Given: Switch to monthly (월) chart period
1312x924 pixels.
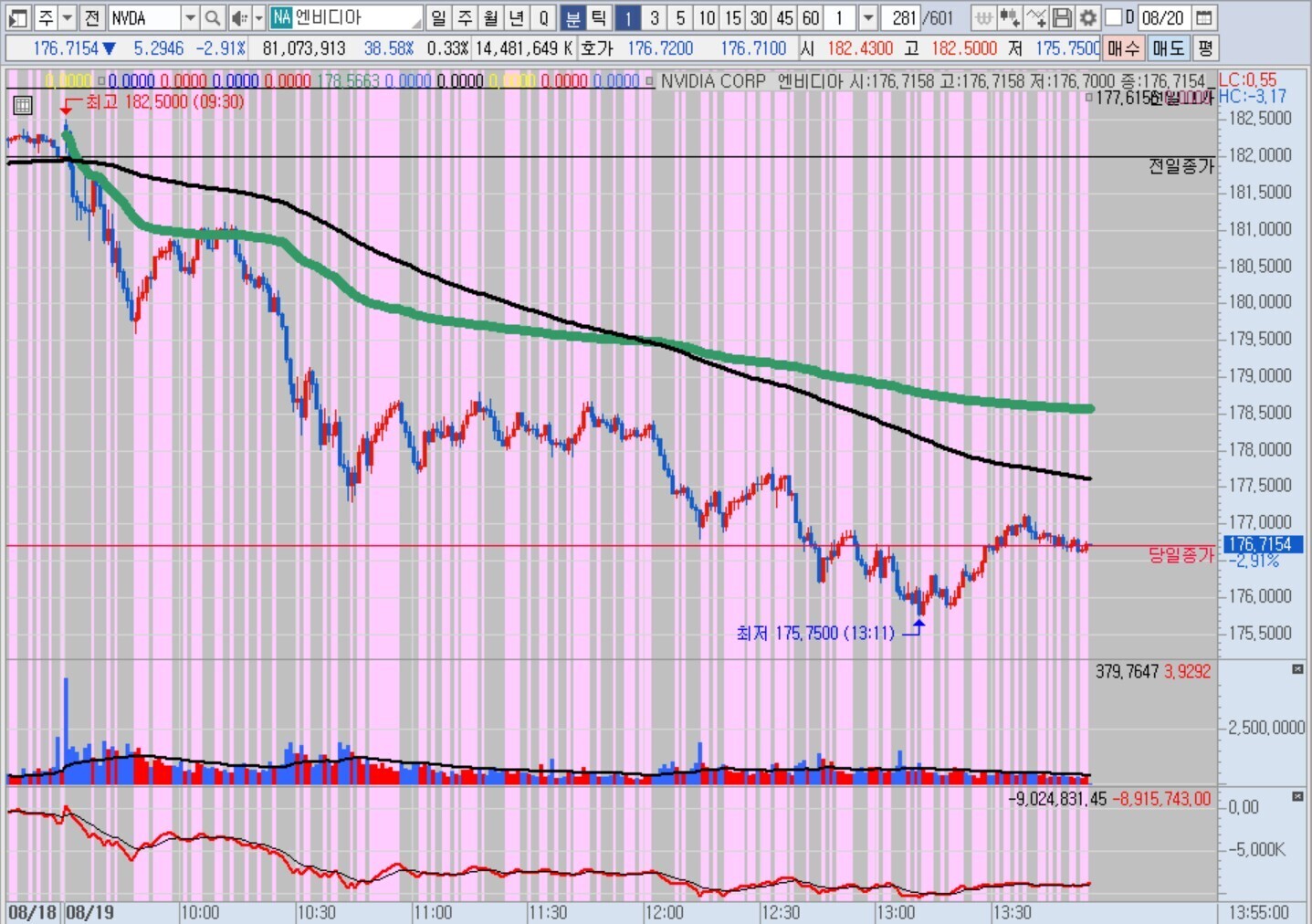Looking at the screenshot, I should pyautogui.click(x=491, y=17).
